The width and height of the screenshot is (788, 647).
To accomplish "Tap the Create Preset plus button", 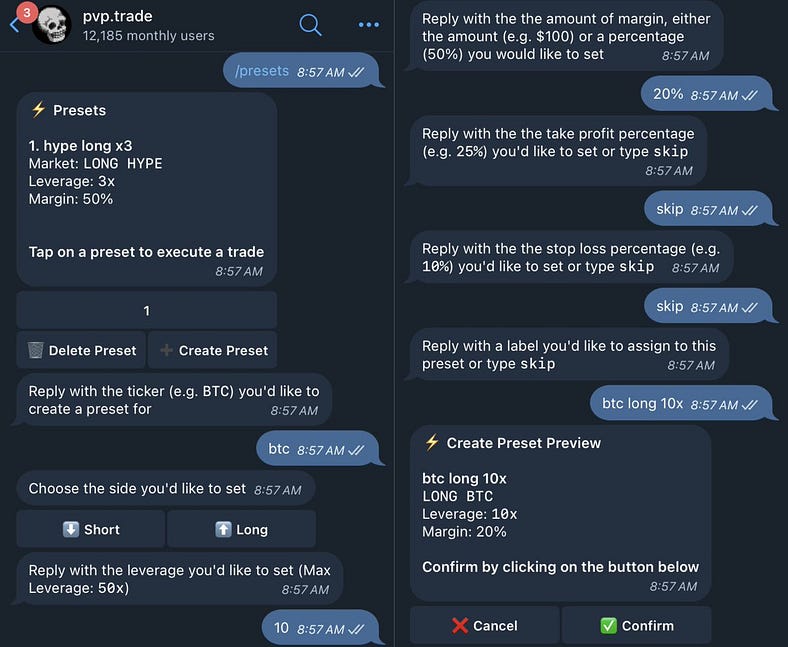I will click(212, 350).
